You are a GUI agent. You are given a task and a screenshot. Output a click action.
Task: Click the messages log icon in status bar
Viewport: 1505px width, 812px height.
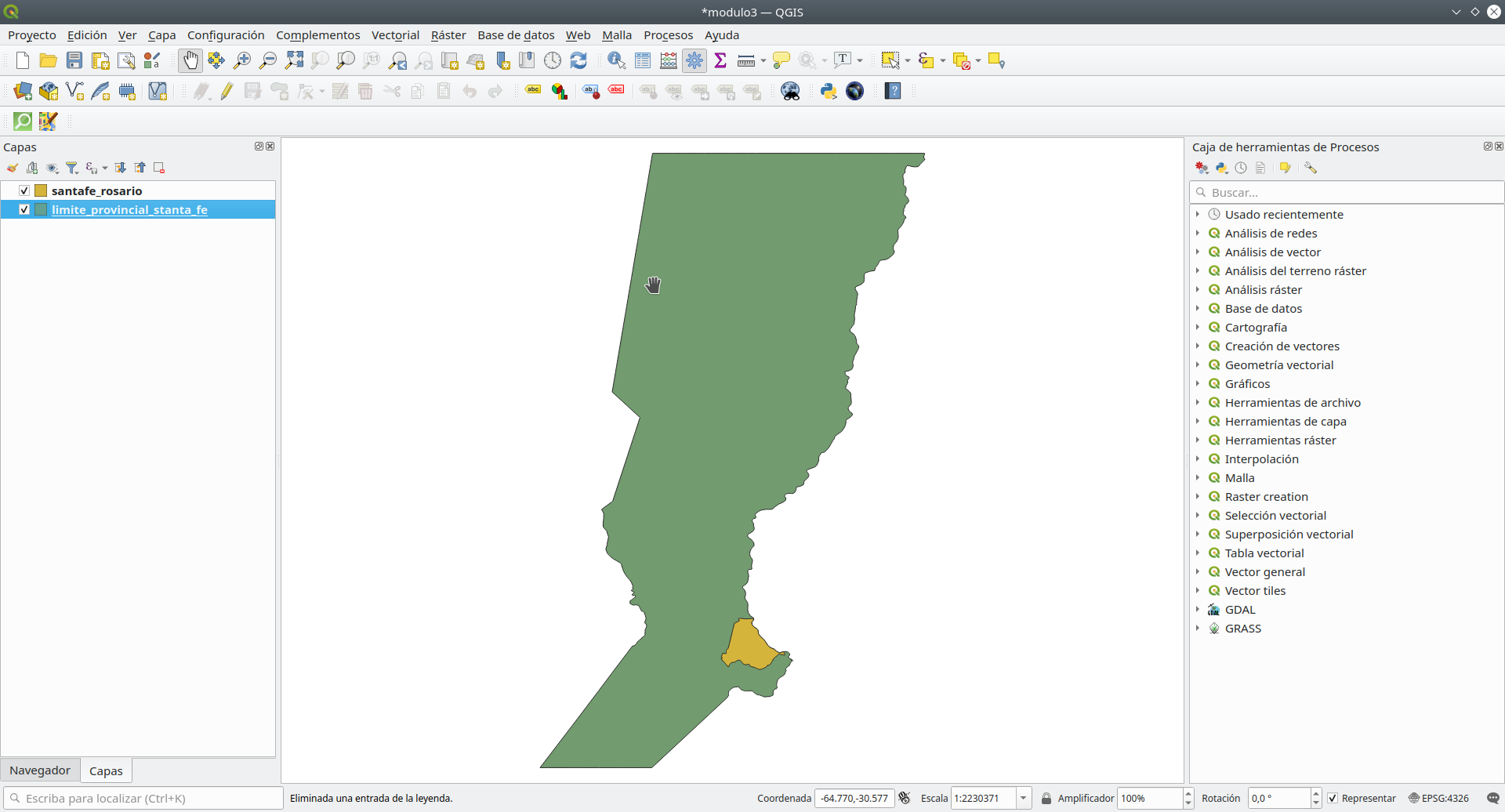(1493, 798)
